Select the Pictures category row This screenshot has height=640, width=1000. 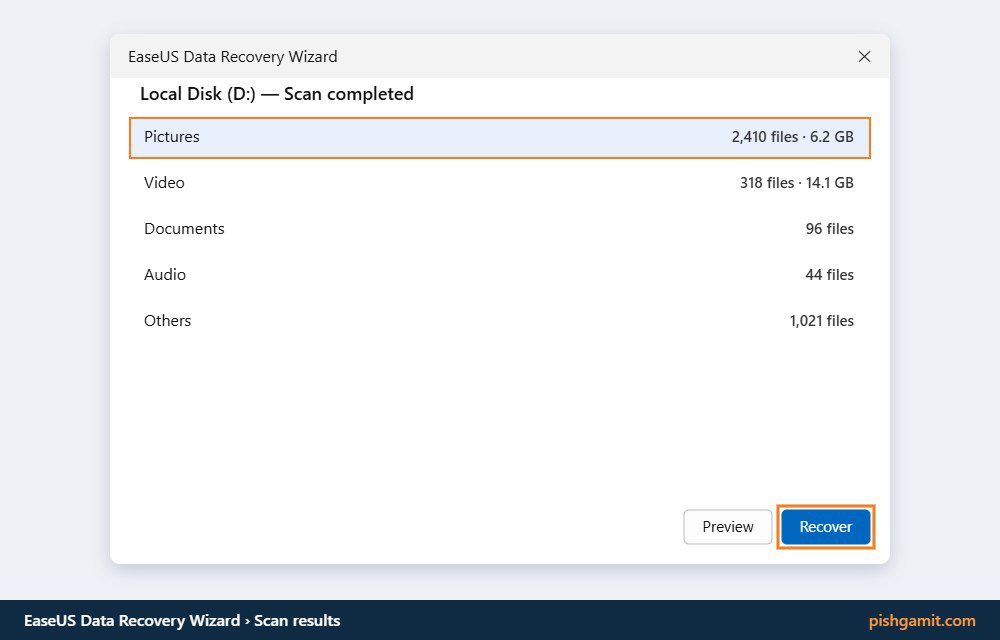[499, 137]
